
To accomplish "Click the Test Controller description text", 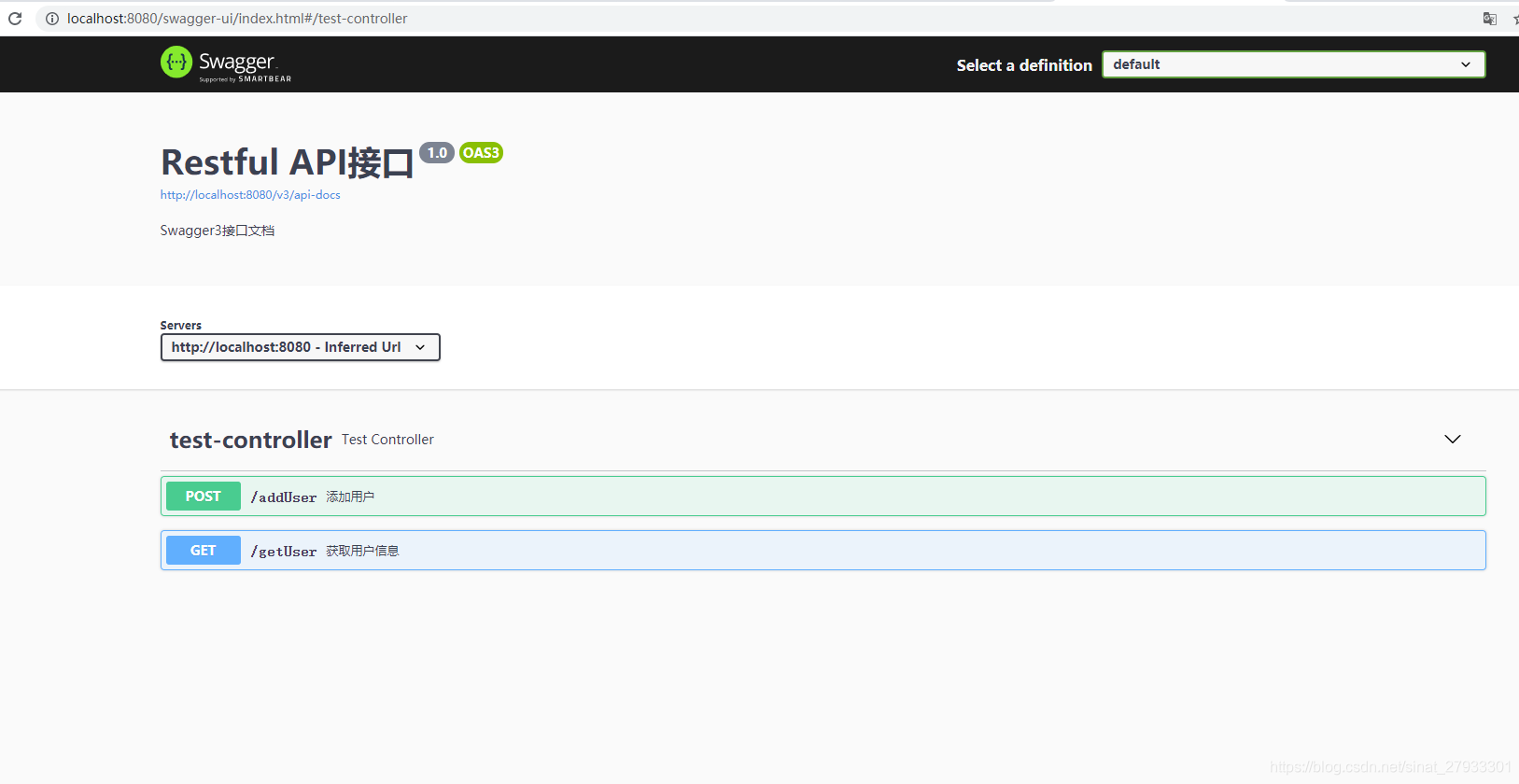I will [x=387, y=440].
